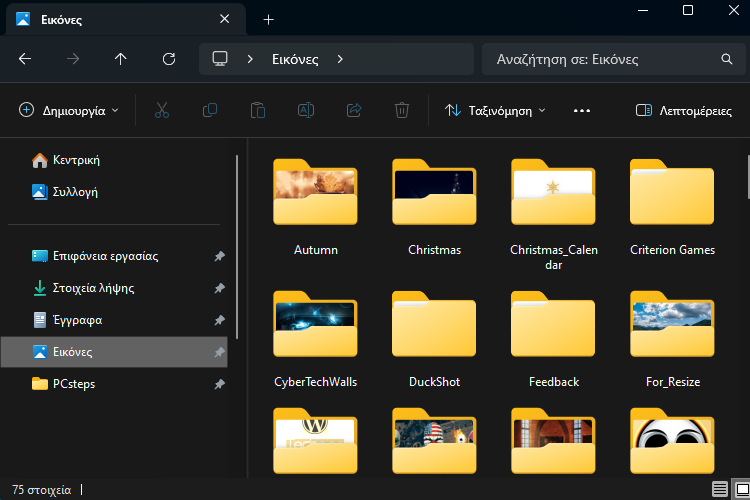750x500 pixels.
Task: Click the sidebar vertical scrollbar
Action: pyautogui.click(x=237, y=247)
